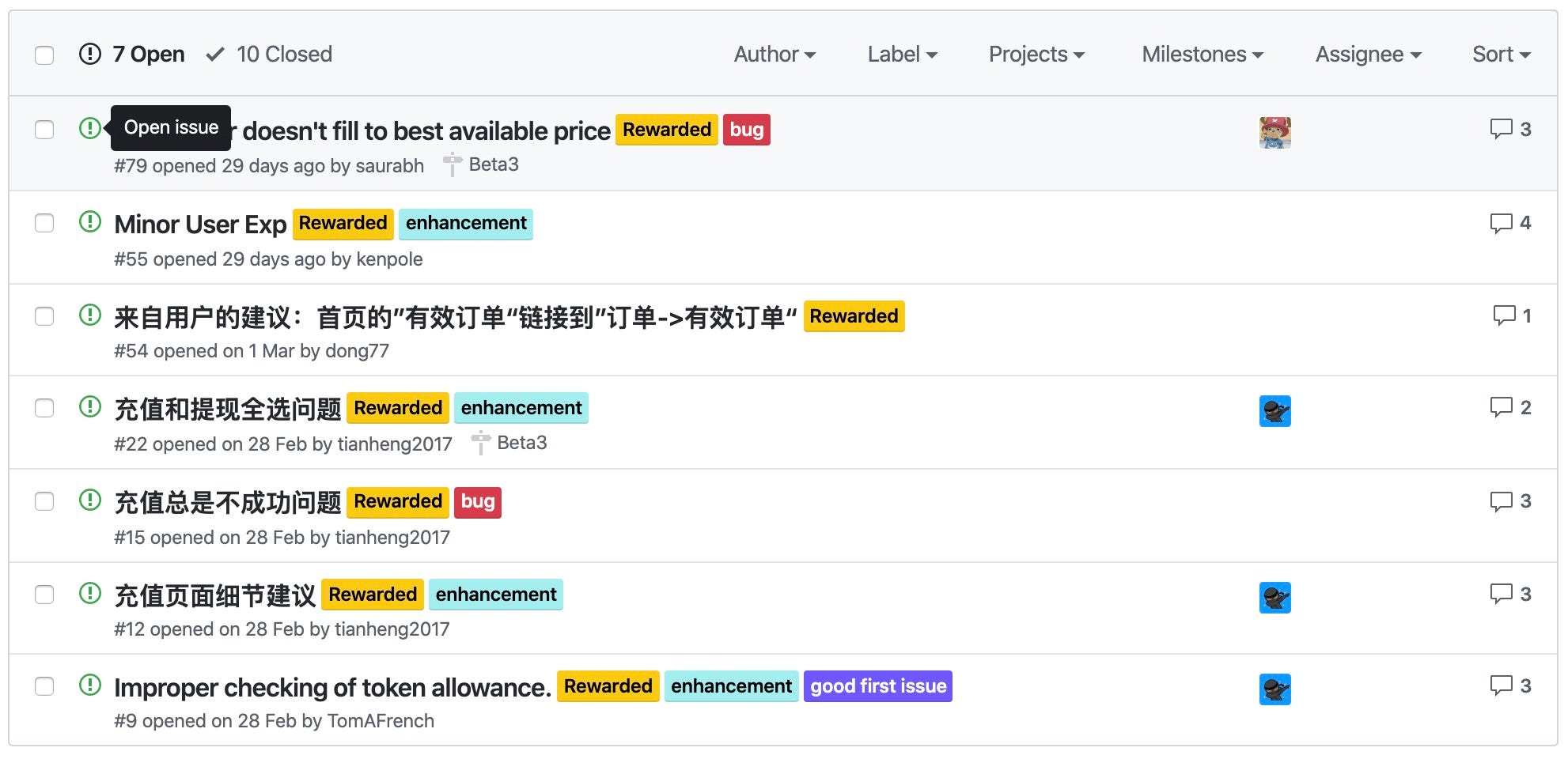Click the good first issue label
Viewport: 1568px width, 759px height.
pos(878,686)
